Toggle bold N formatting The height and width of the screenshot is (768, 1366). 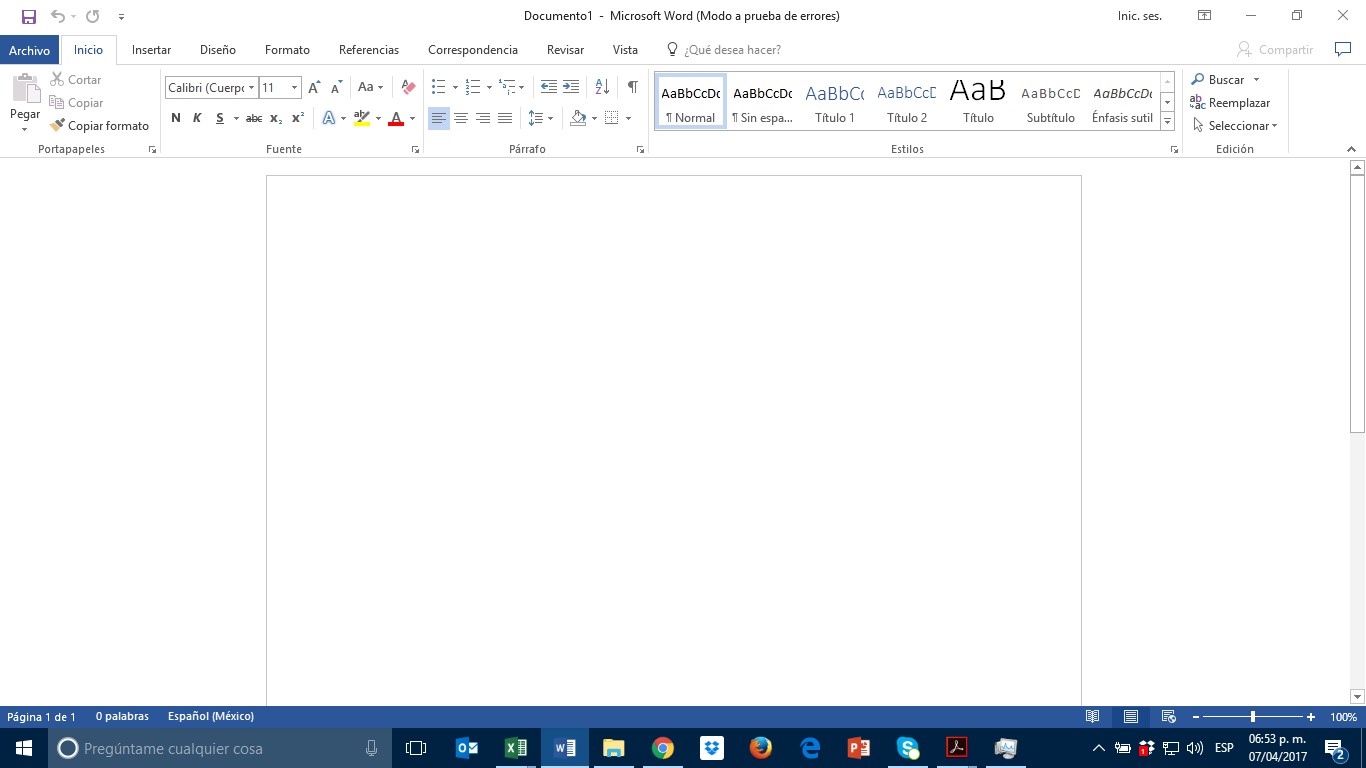click(176, 118)
